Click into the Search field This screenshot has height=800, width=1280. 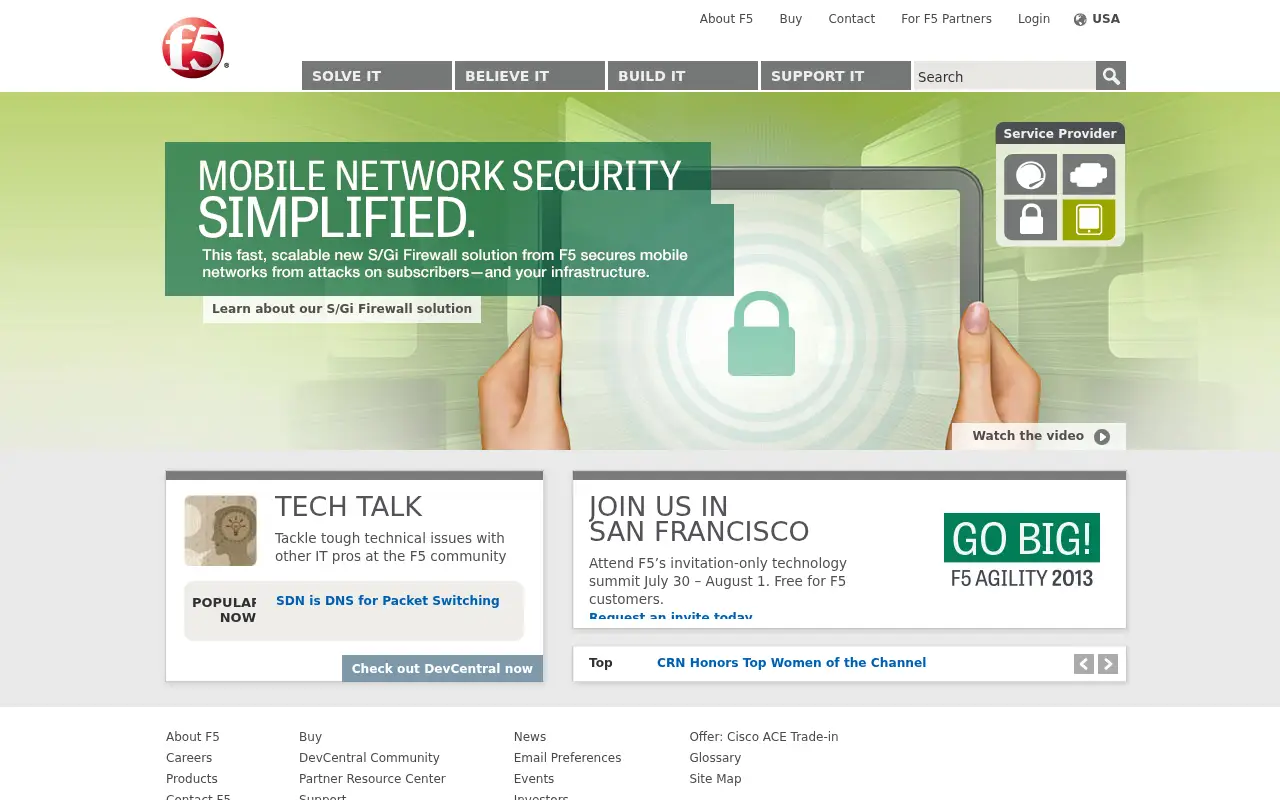point(1005,76)
